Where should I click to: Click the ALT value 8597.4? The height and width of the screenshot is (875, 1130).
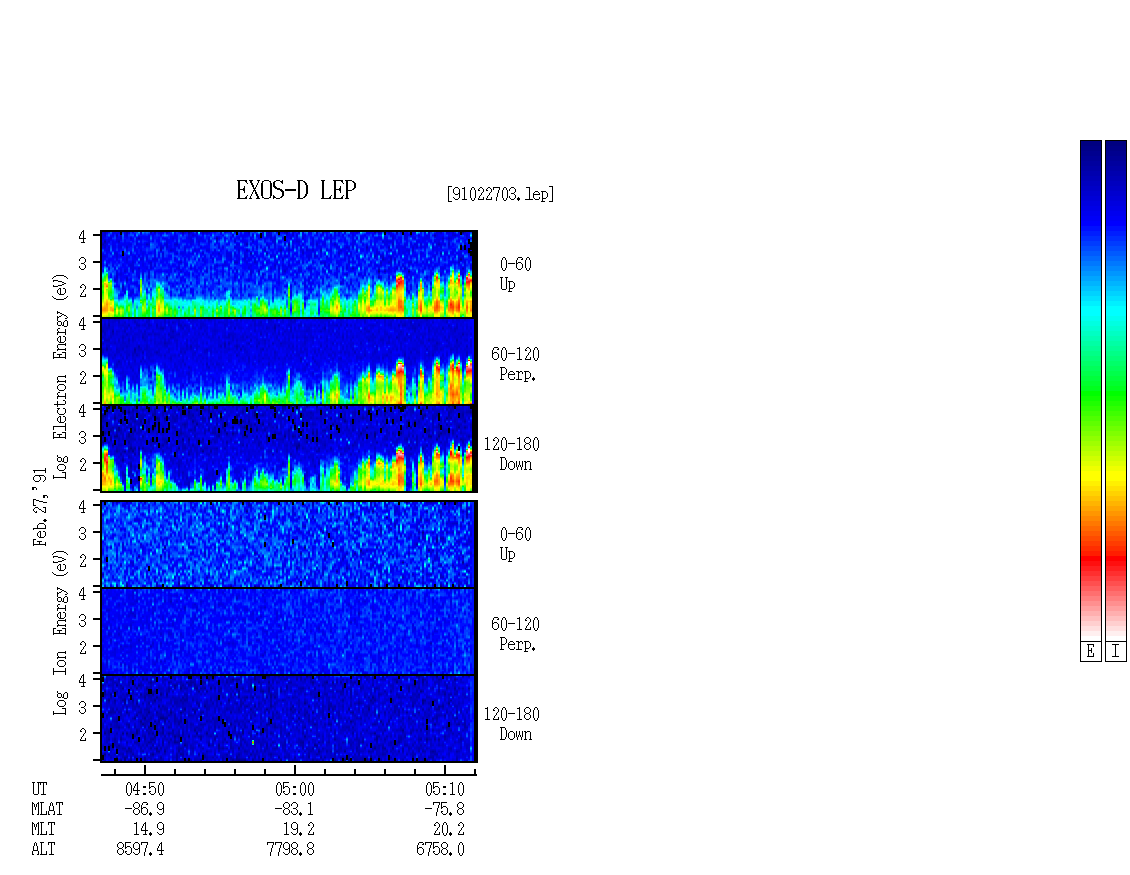(x=140, y=850)
